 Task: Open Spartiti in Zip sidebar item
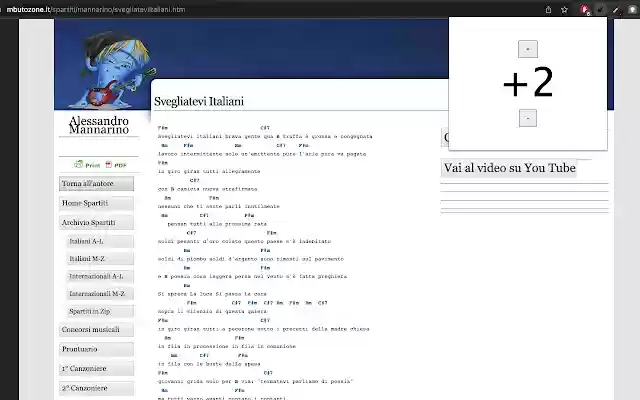click(100, 311)
